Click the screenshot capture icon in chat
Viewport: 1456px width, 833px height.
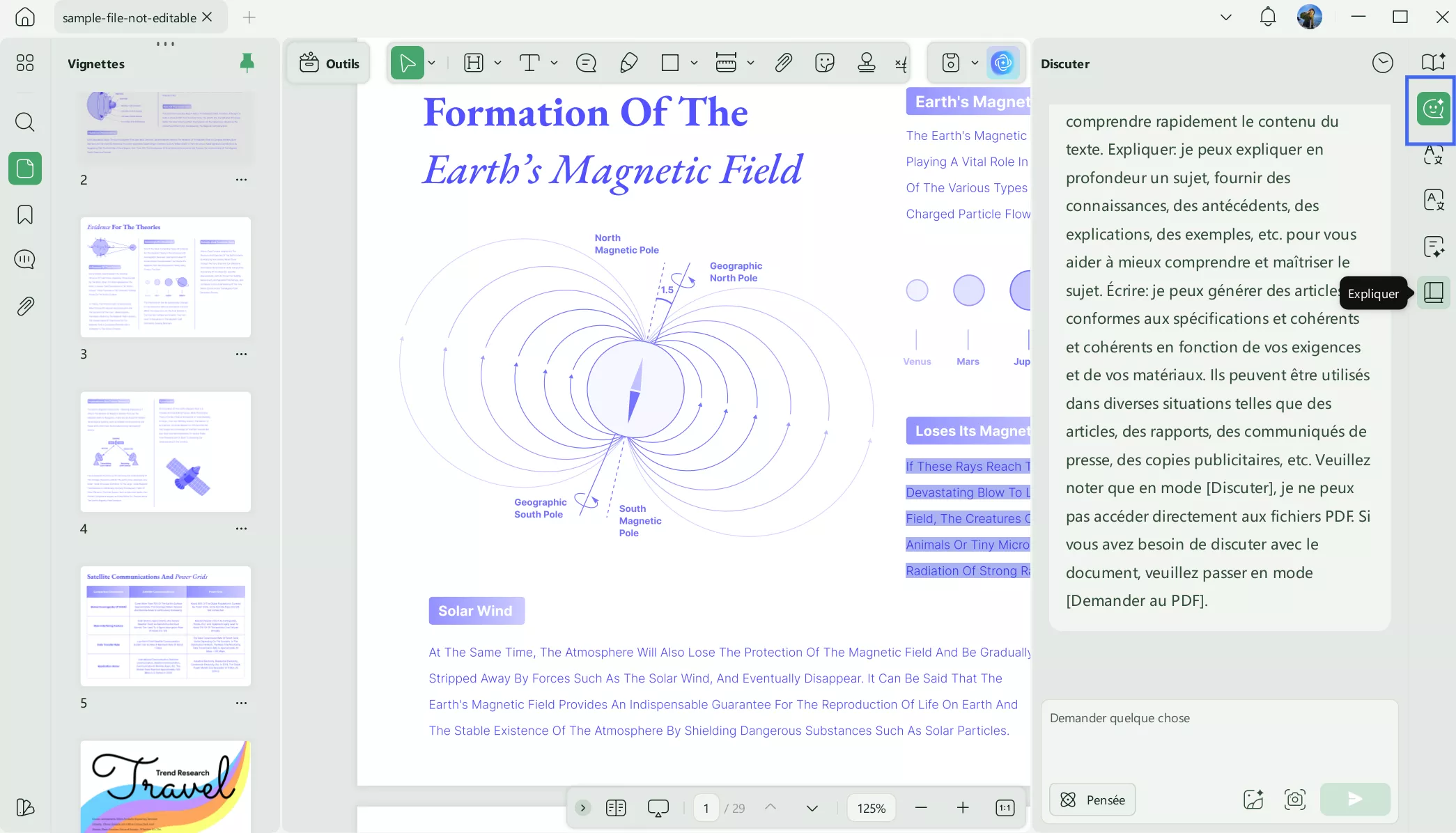point(1294,799)
